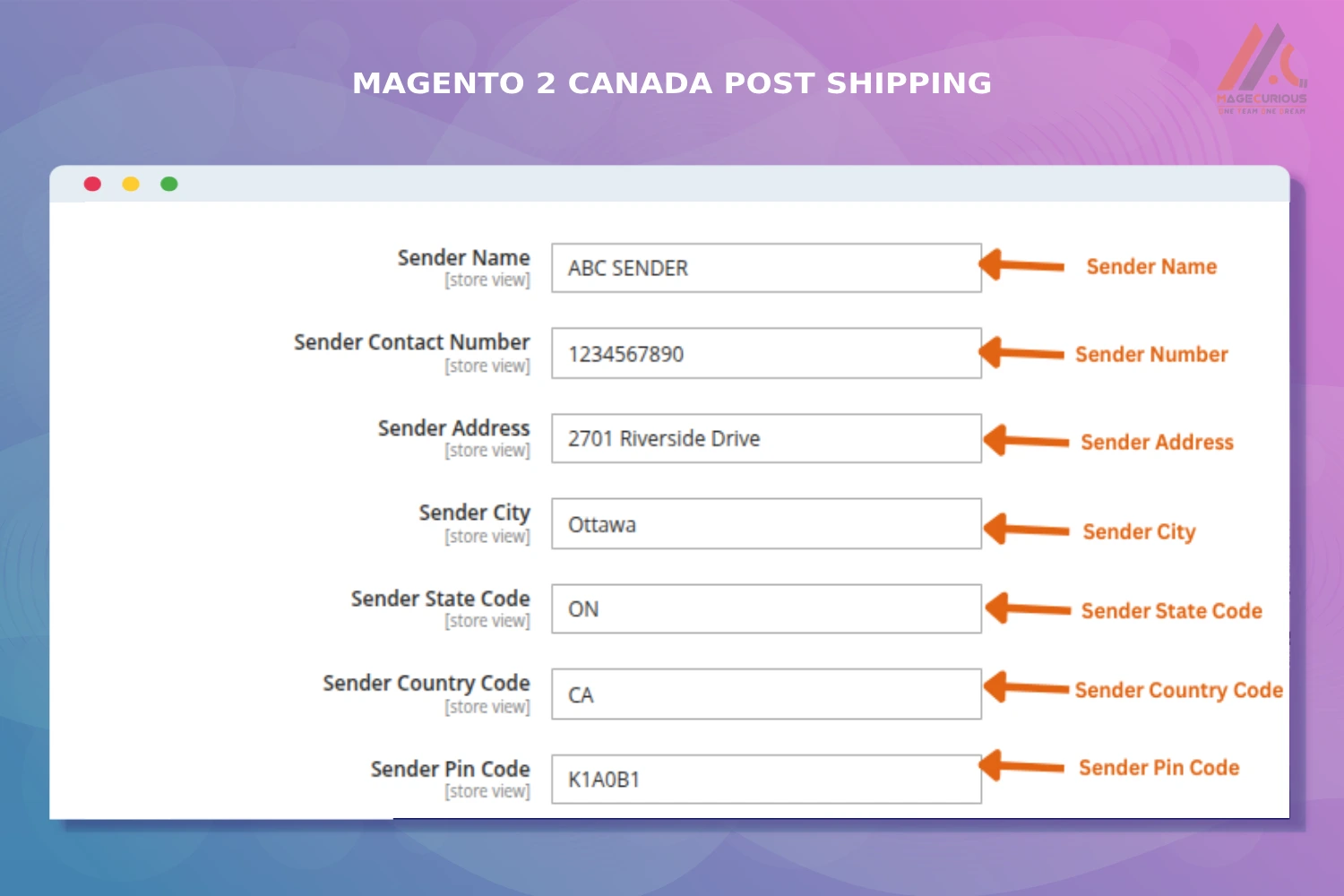Click the red window close dot
The width and height of the screenshot is (1344, 896).
[x=92, y=184]
